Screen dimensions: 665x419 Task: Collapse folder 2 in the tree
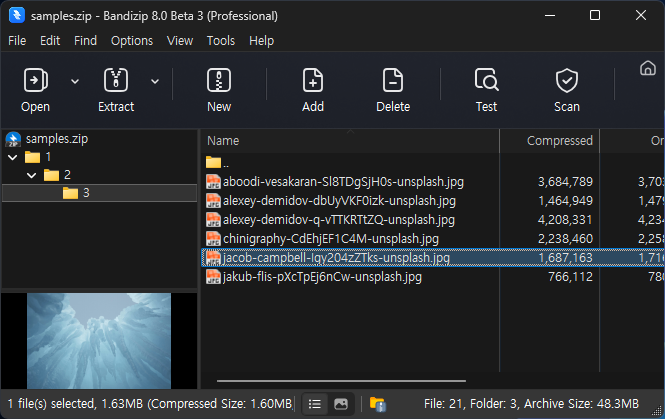(x=32, y=175)
